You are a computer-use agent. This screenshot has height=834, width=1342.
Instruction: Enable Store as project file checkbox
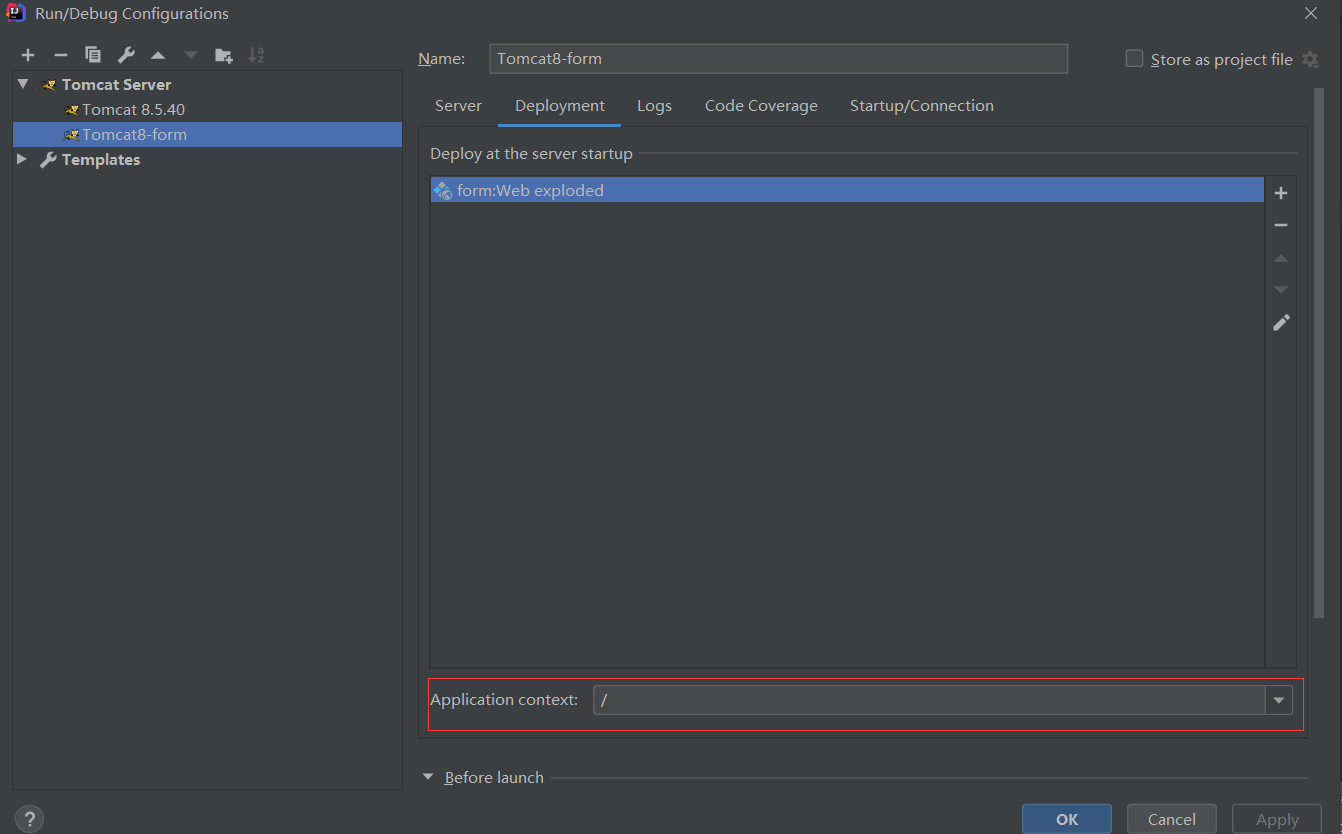click(1134, 59)
